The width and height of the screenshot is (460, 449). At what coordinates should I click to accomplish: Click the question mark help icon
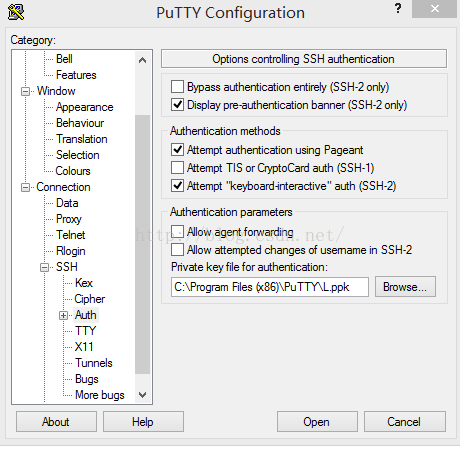tap(398, 8)
